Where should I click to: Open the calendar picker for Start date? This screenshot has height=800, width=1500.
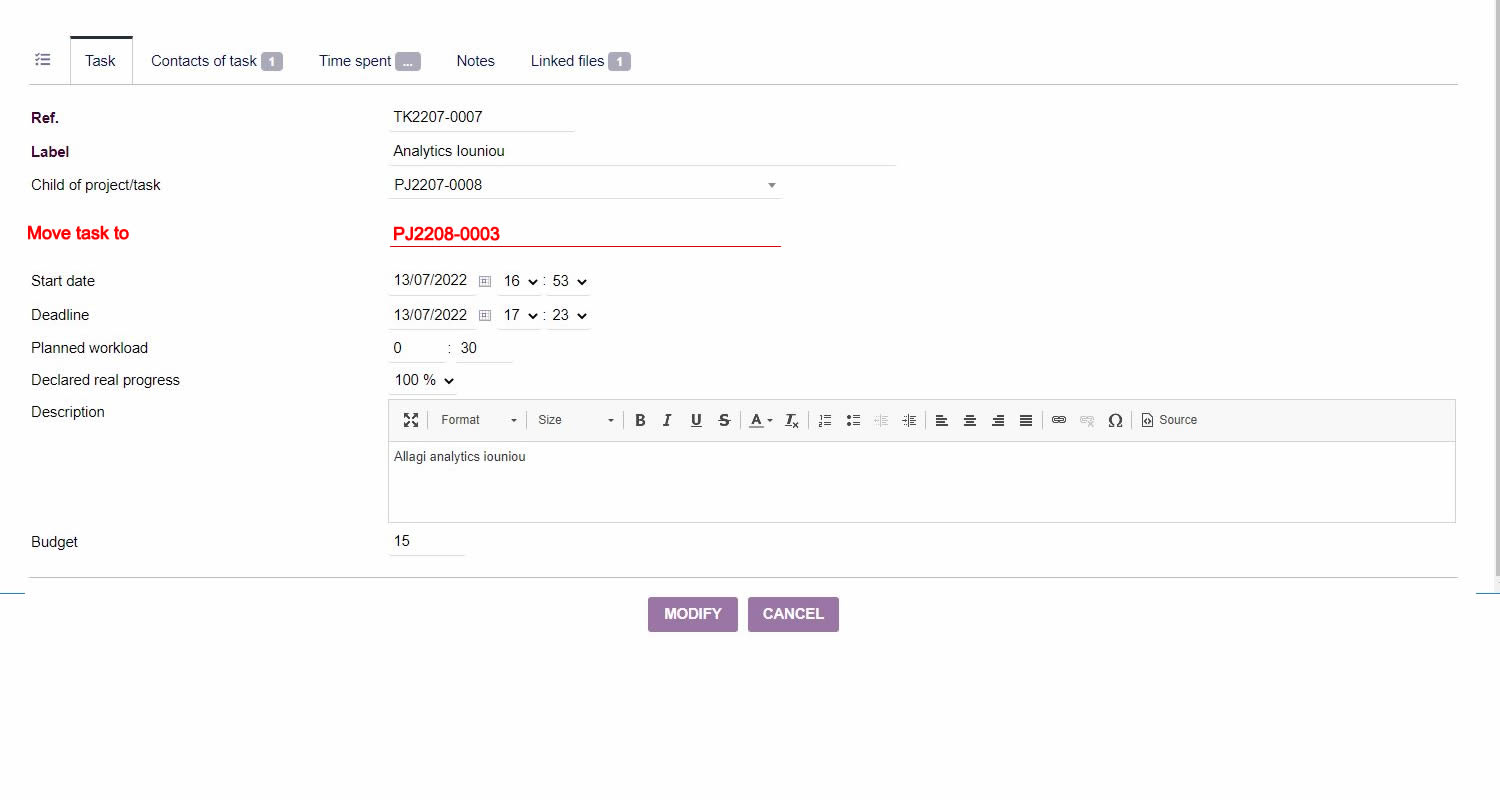tap(485, 281)
